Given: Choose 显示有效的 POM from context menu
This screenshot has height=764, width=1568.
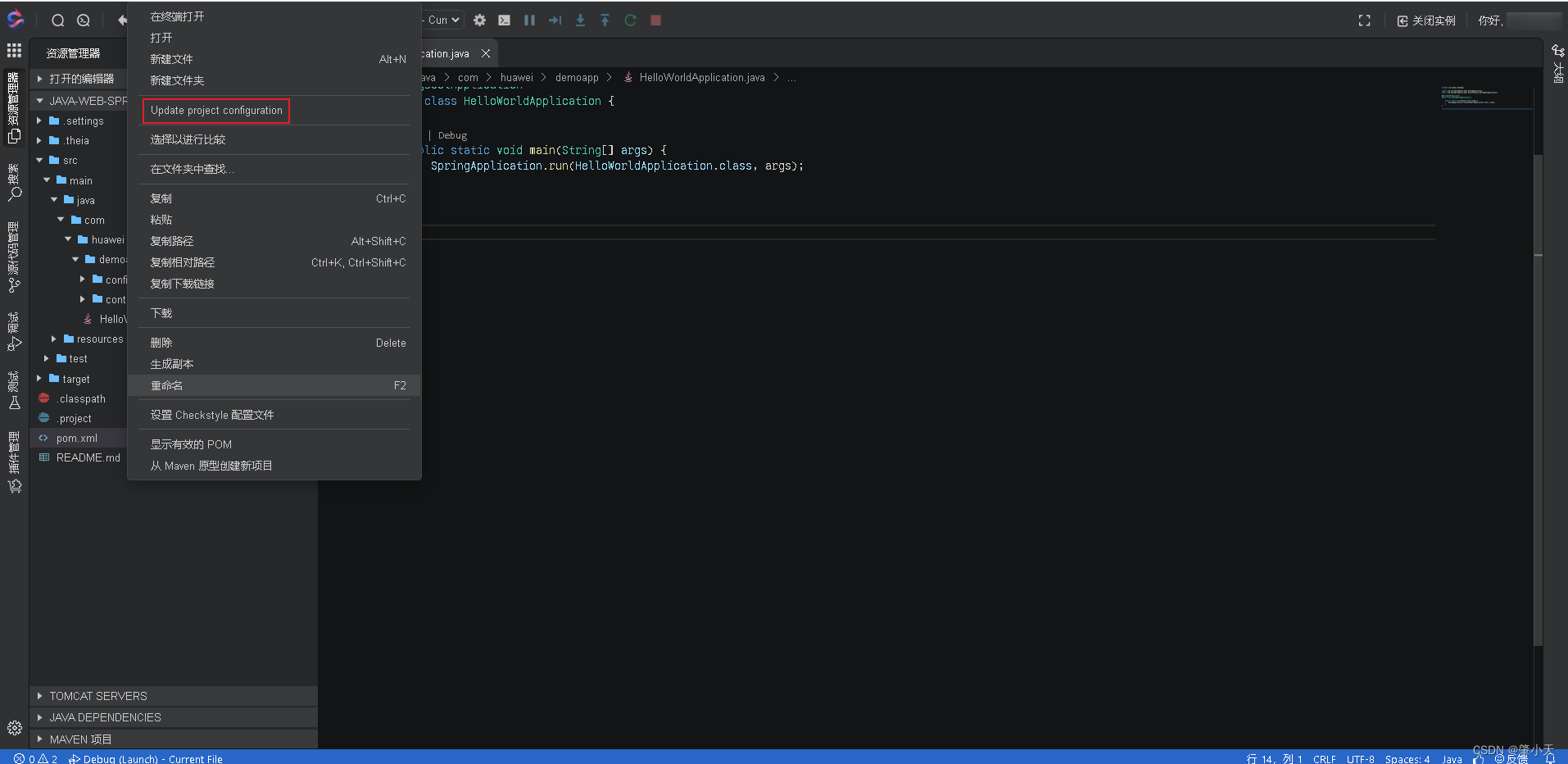Looking at the screenshot, I should (191, 443).
